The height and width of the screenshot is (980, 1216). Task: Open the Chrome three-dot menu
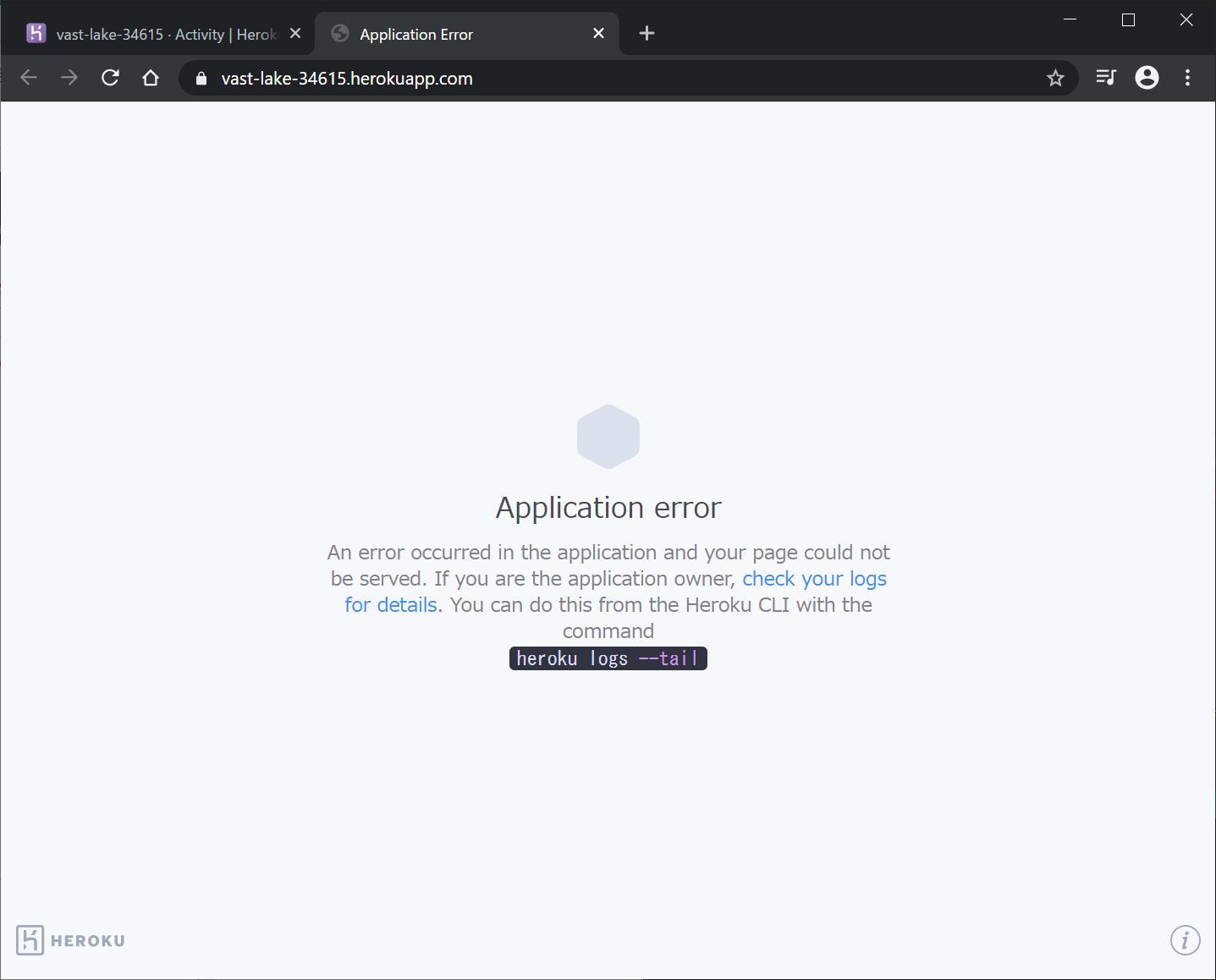click(x=1187, y=78)
